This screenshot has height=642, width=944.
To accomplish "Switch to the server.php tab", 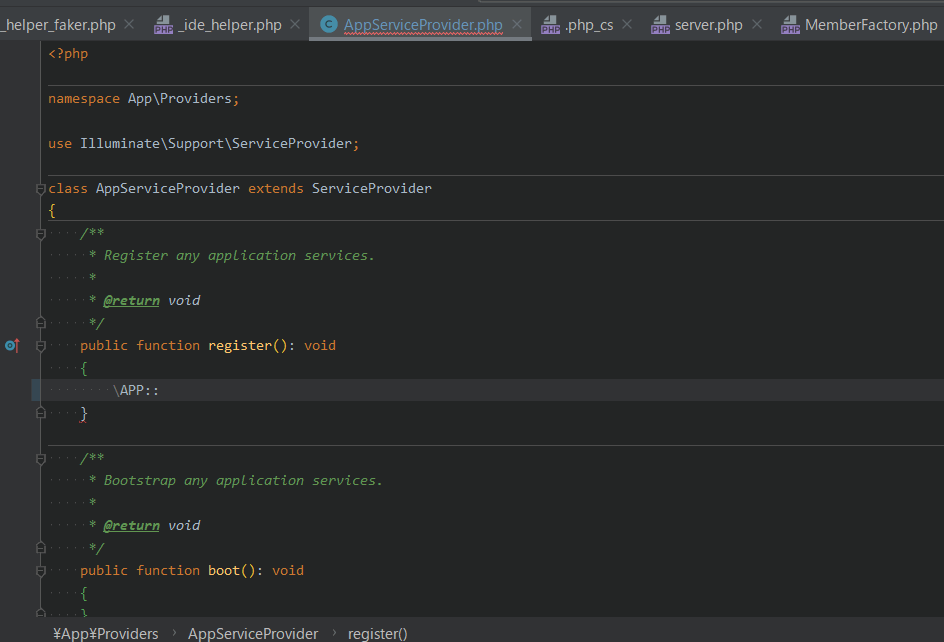I will coord(708,25).
